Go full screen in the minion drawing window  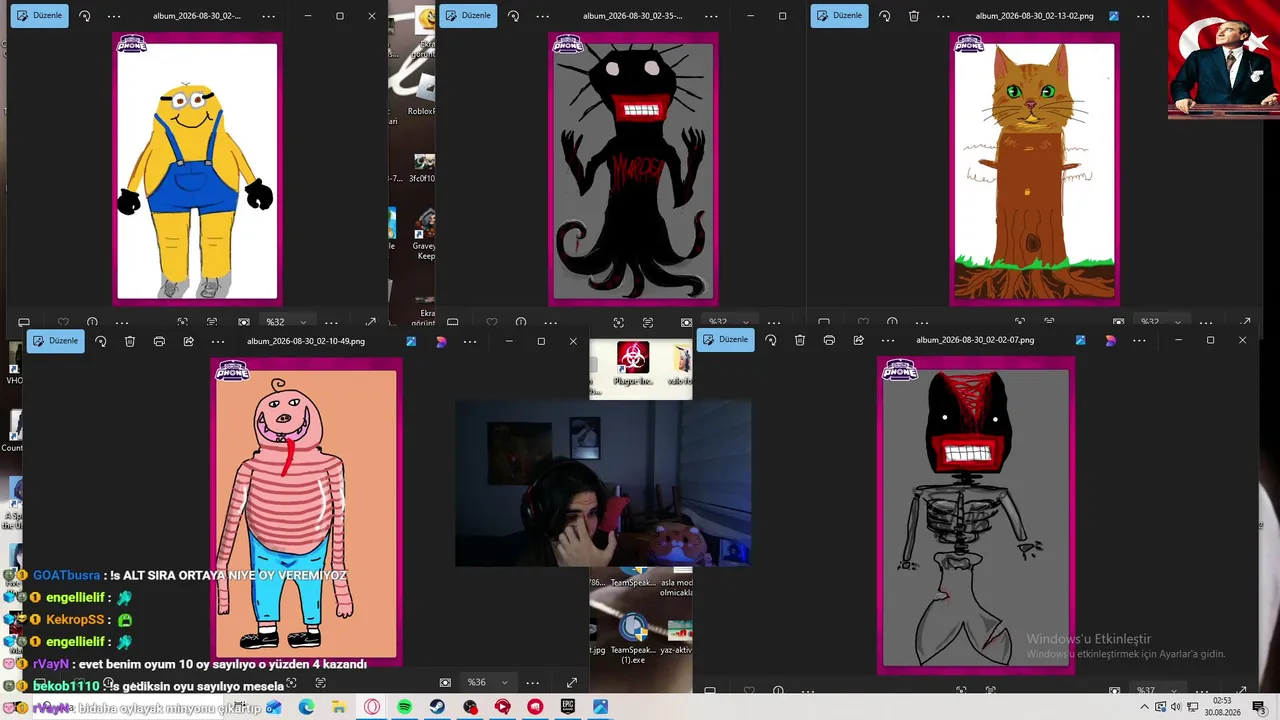(371, 322)
